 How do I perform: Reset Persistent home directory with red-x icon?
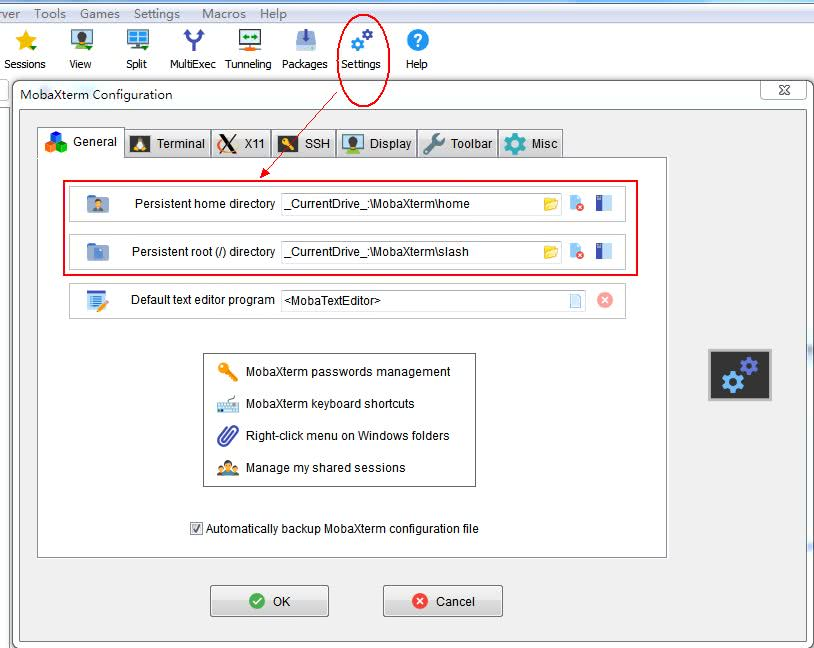point(577,204)
